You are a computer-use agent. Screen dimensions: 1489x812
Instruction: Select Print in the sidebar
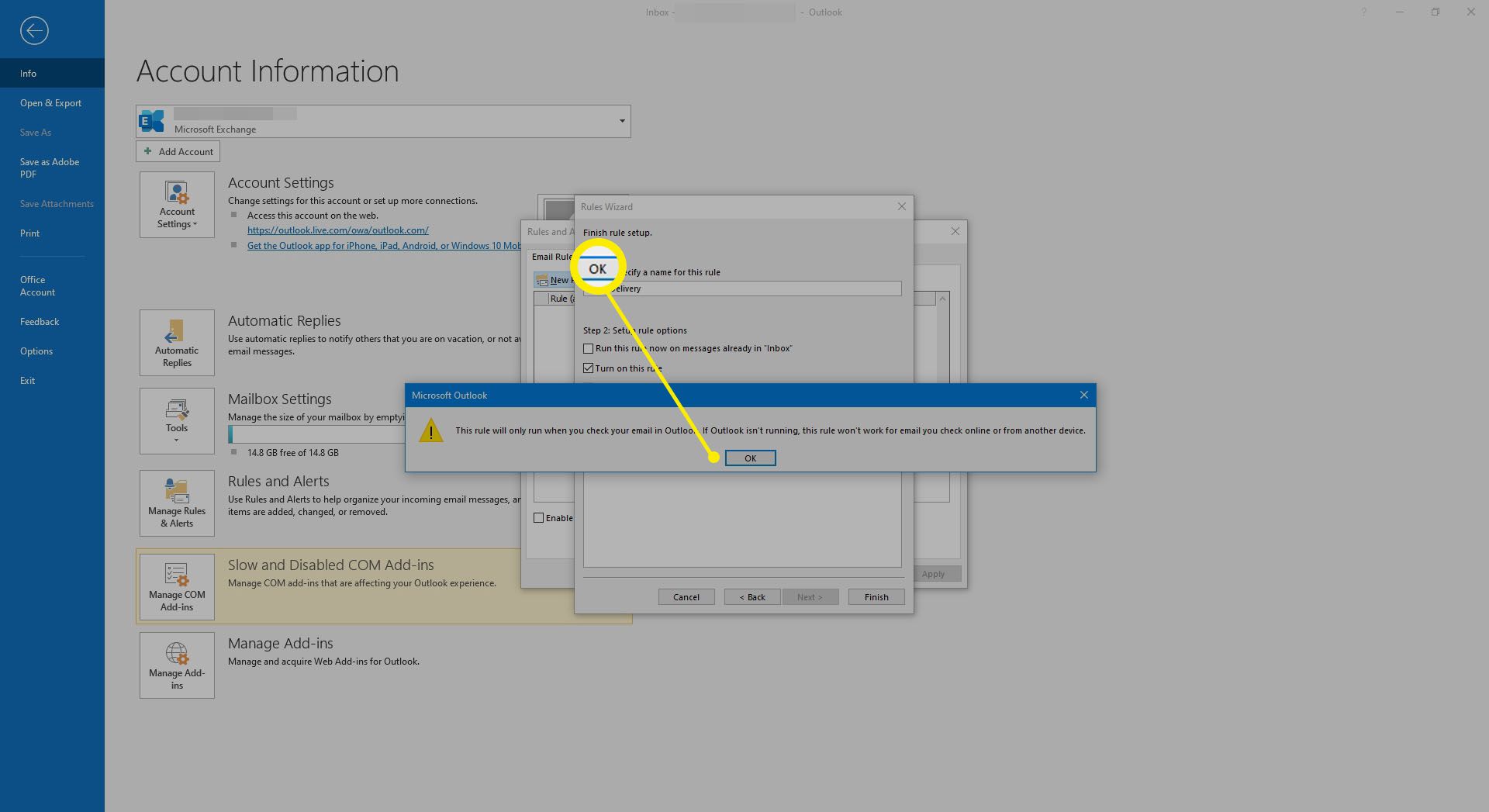52,233
